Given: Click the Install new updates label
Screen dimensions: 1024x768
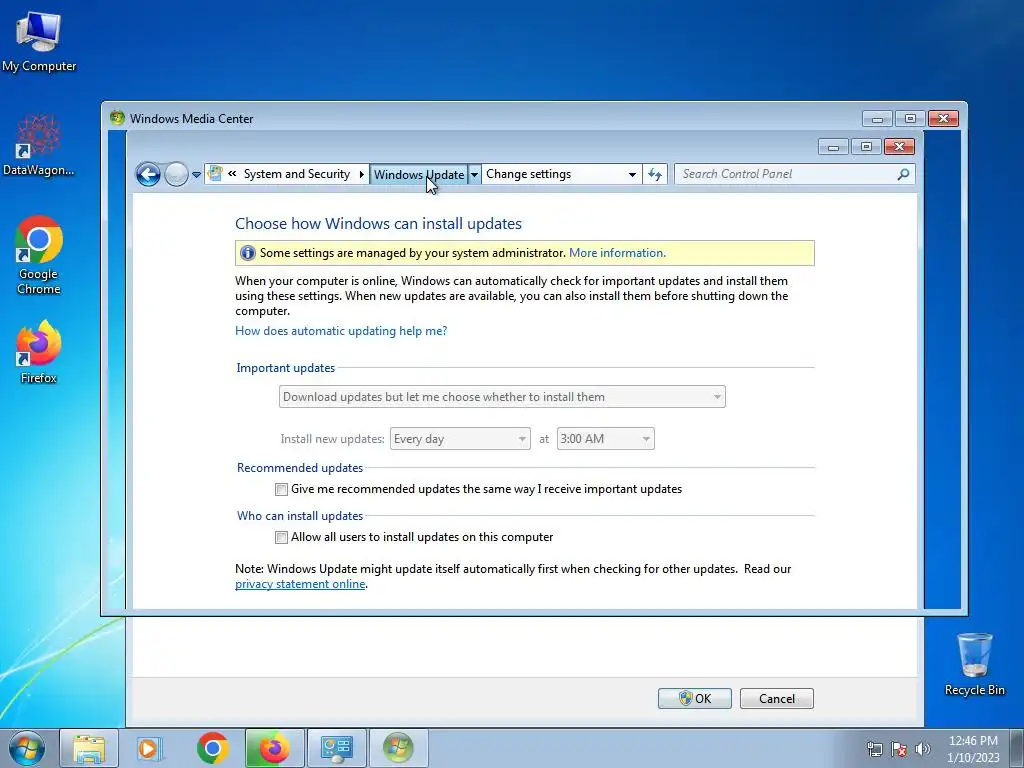Looking at the screenshot, I should (332, 439).
